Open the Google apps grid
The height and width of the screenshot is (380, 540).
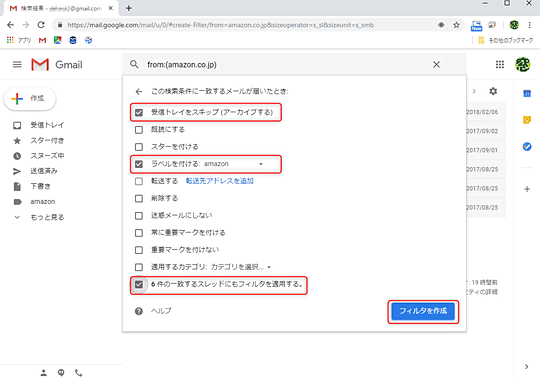tap(500, 64)
